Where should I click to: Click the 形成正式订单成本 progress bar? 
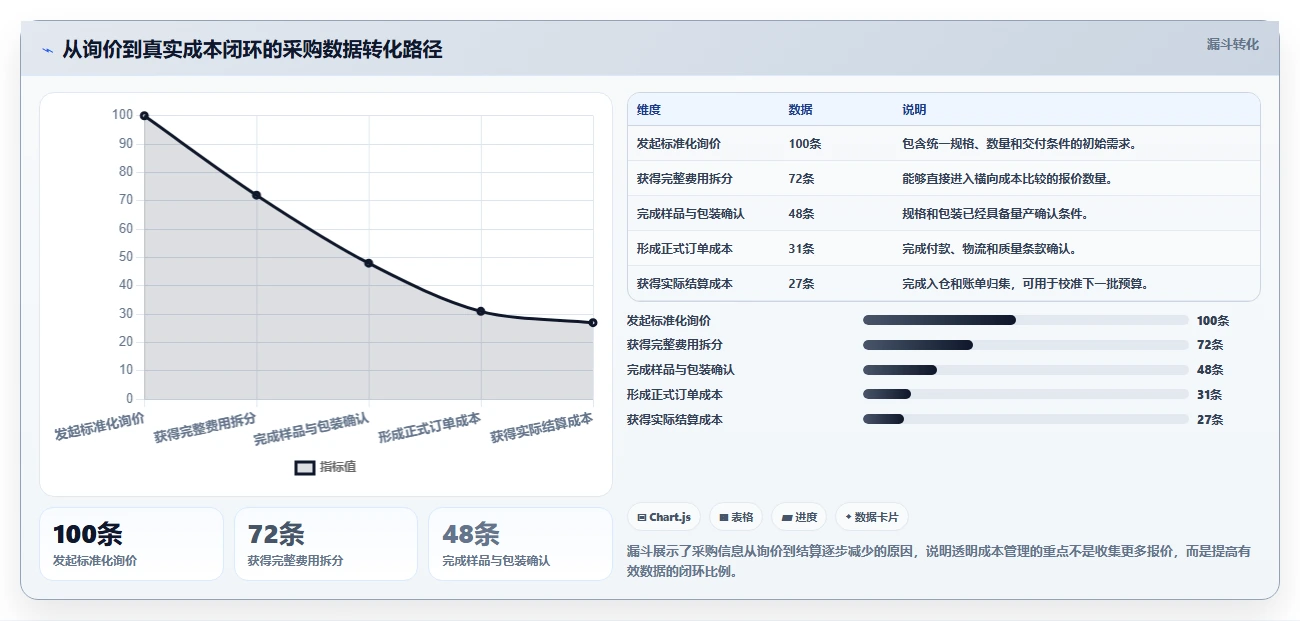(x=1025, y=394)
